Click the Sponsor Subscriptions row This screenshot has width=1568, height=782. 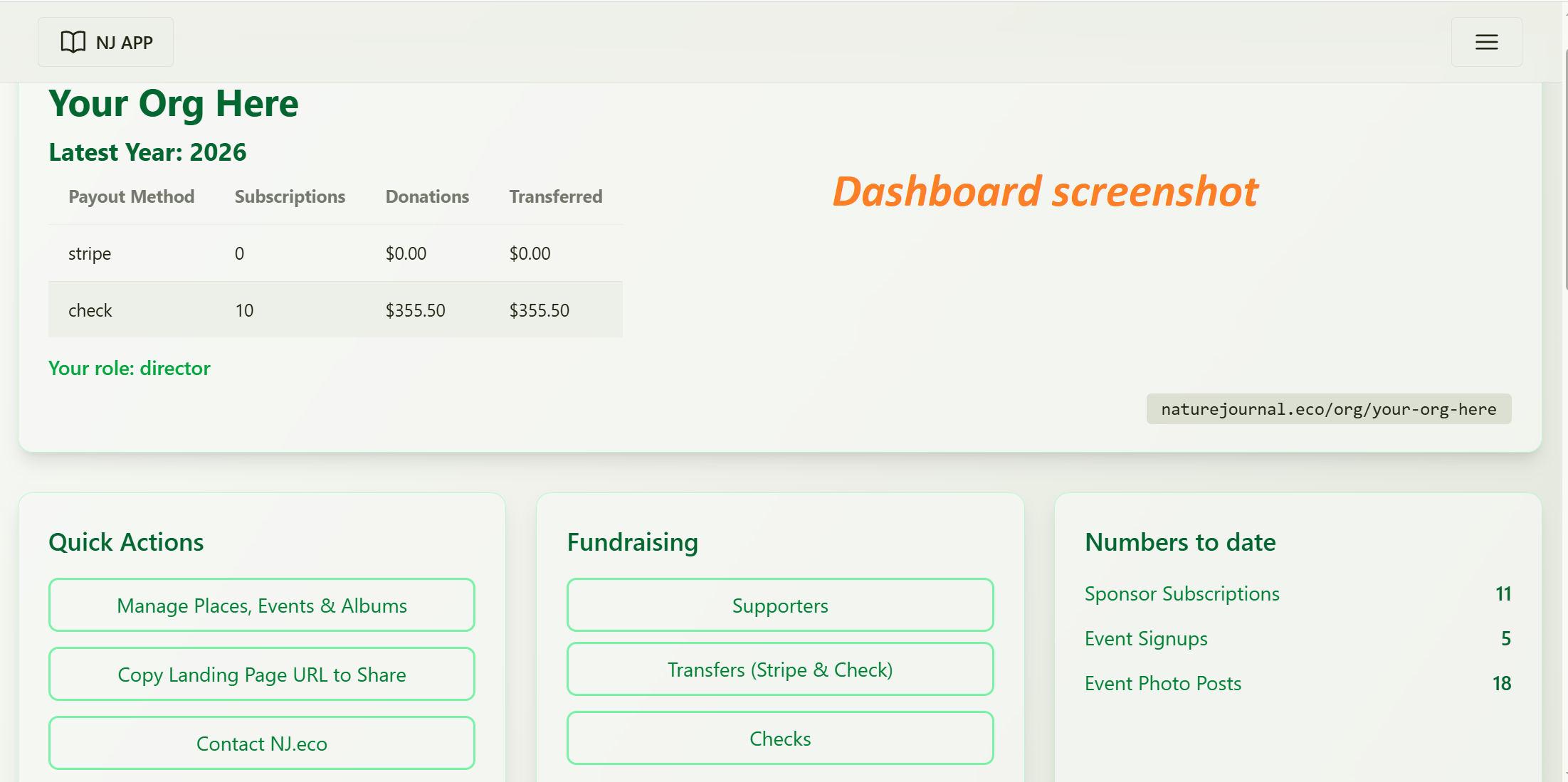[1182, 593]
